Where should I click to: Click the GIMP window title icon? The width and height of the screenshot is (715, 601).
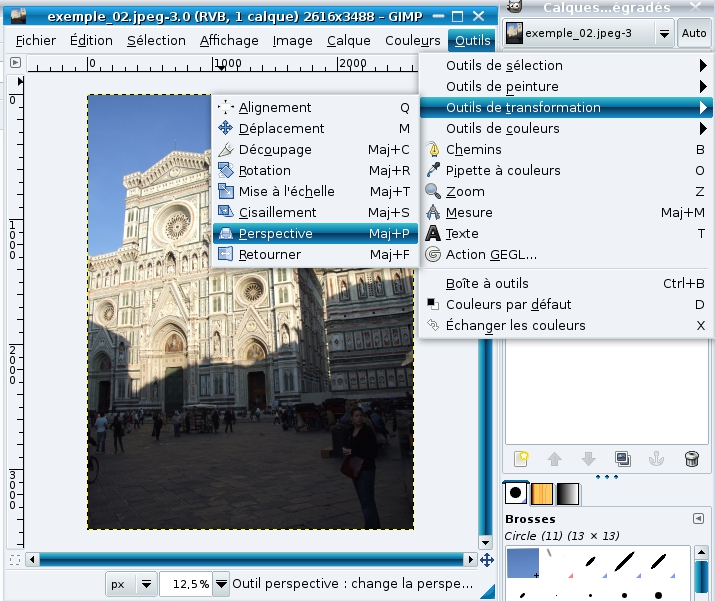pos(17,16)
